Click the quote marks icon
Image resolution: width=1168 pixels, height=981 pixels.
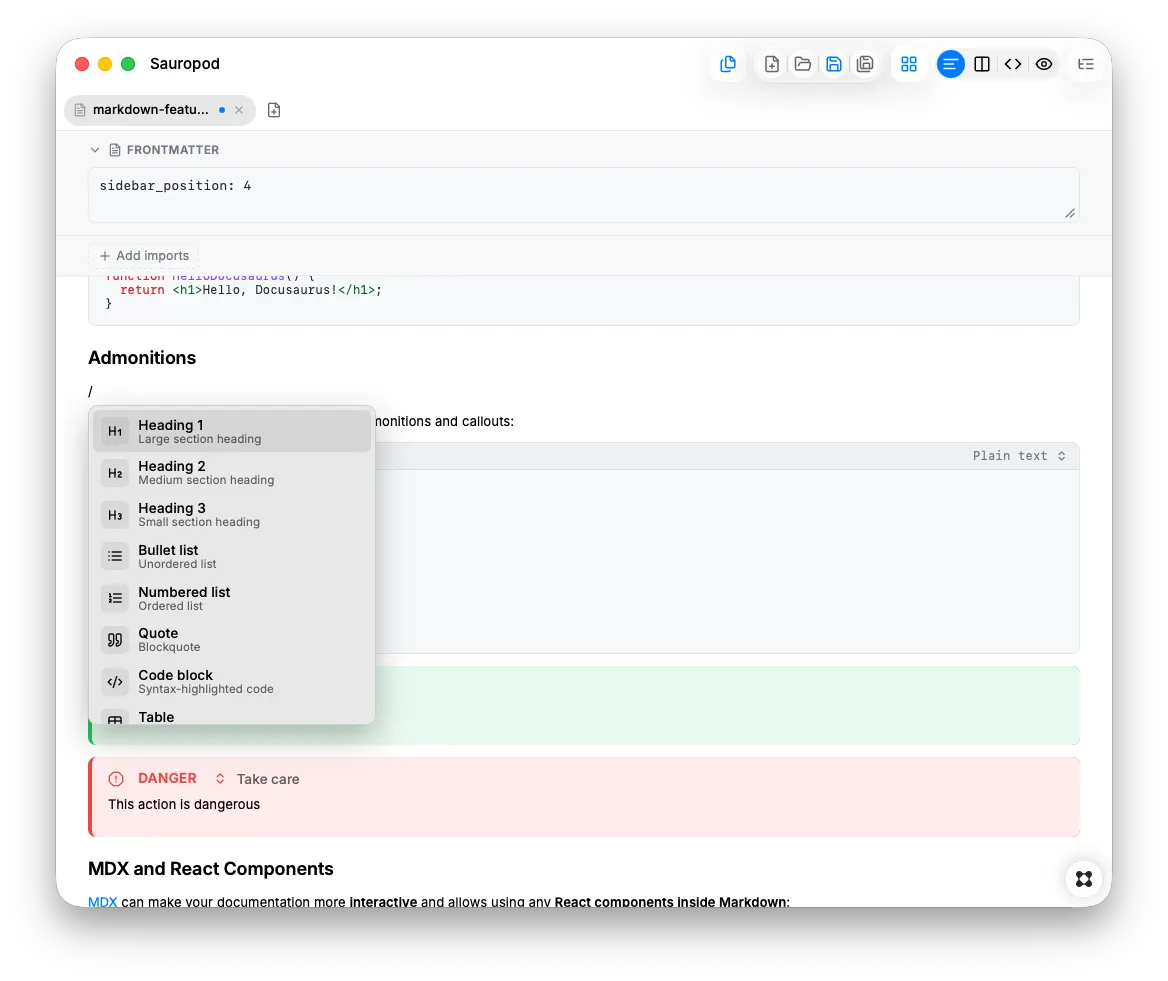[115, 640]
